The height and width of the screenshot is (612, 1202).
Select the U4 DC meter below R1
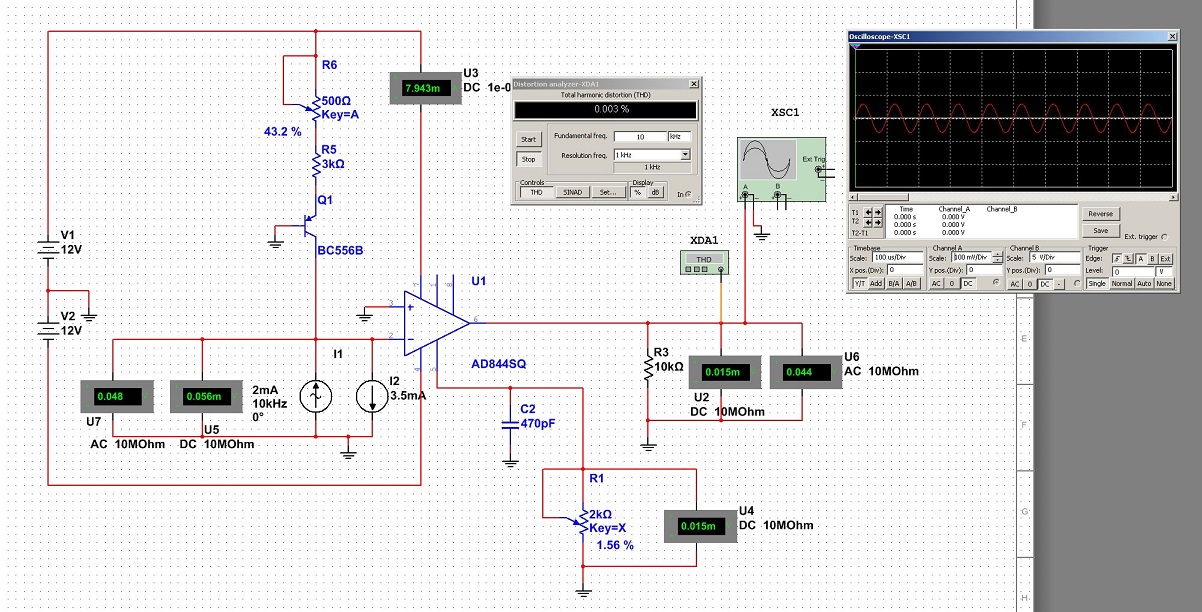(700, 525)
